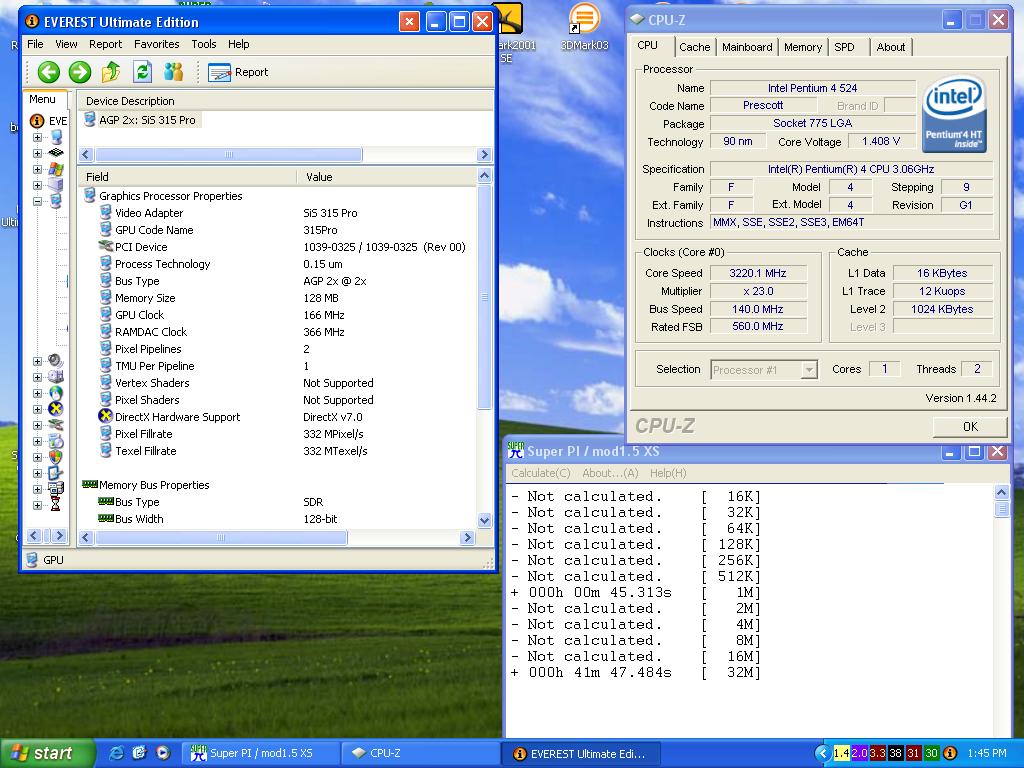The width and height of the screenshot is (1024, 768).
Task: Open Calculate menu in Super PI
Action: click(540, 473)
